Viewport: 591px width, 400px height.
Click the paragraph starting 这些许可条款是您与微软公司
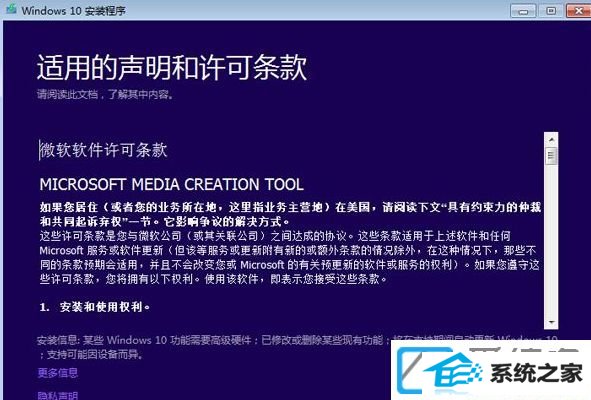click(x=289, y=257)
